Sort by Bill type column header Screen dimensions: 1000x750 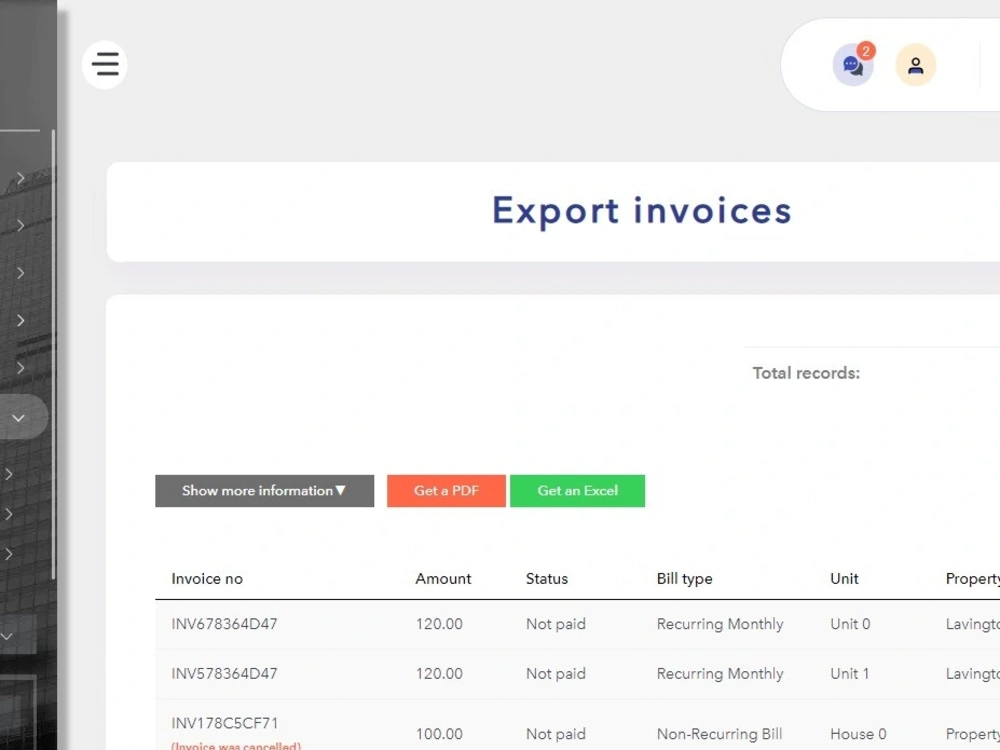(x=684, y=578)
